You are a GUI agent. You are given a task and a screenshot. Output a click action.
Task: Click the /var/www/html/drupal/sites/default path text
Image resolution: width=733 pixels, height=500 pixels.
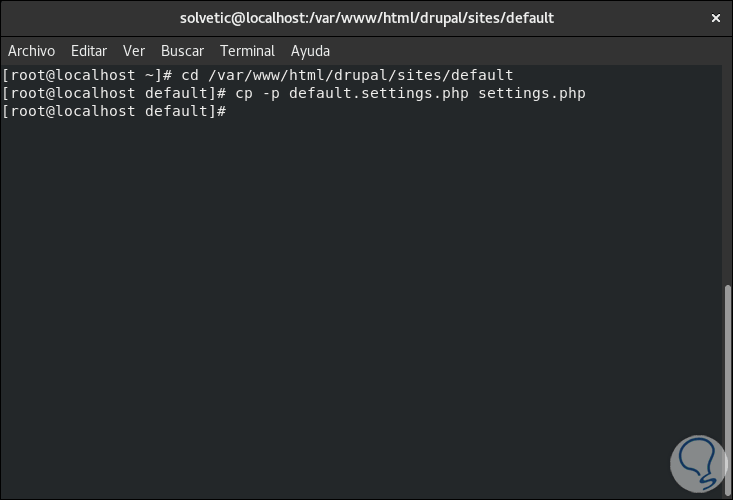point(360,75)
